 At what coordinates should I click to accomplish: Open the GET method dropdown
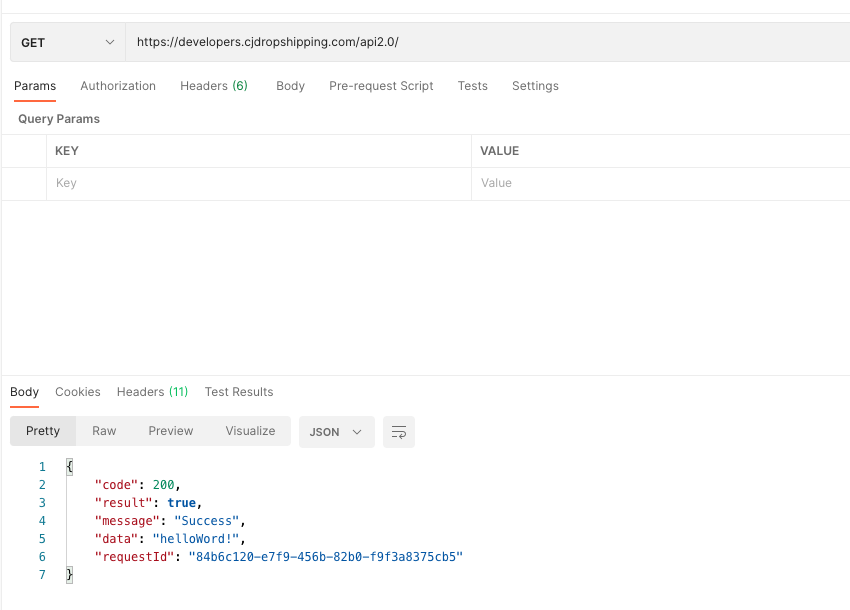pyautogui.click(x=68, y=43)
